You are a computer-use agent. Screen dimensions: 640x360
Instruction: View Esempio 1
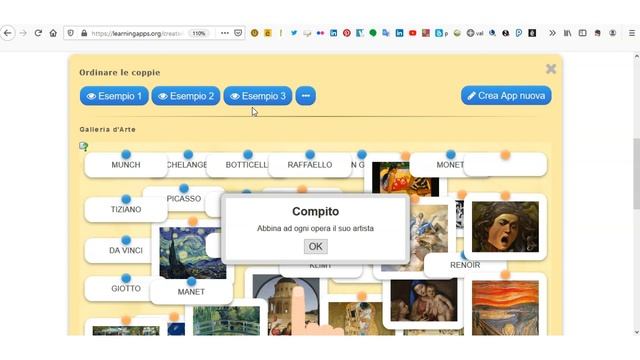point(114,96)
